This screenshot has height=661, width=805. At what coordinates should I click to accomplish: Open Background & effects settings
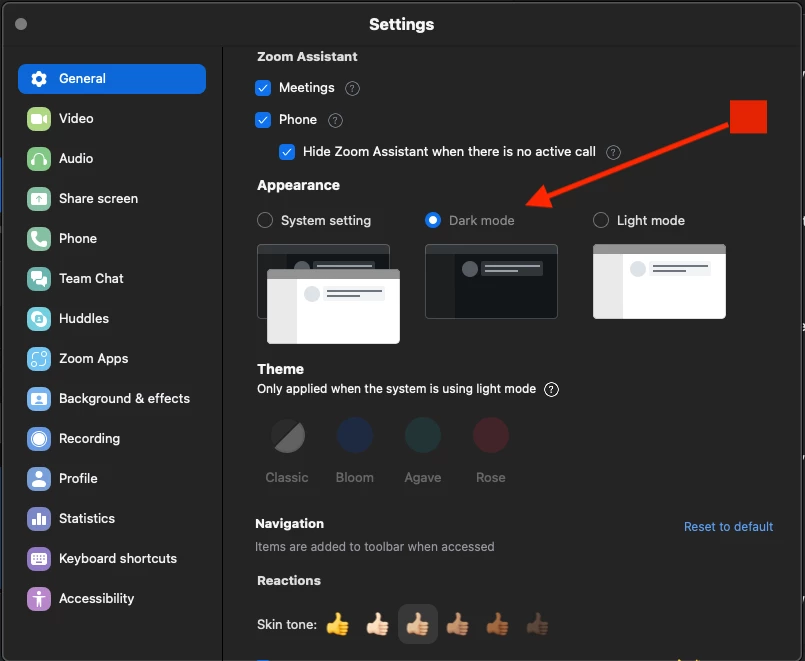click(x=112, y=399)
